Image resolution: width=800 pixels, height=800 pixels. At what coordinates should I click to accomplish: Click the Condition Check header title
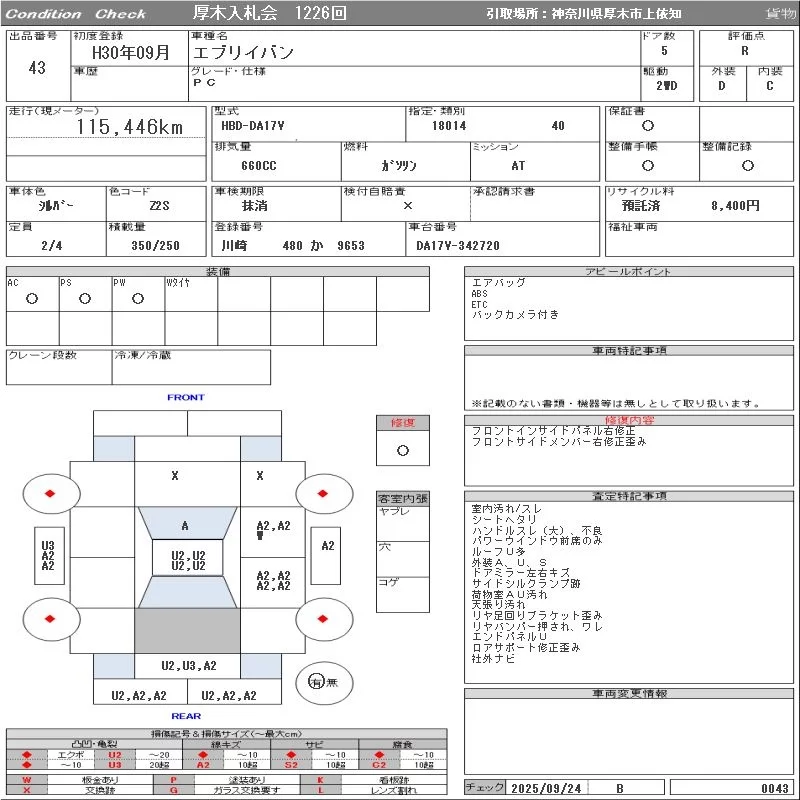pyautogui.click(x=76, y=14)
